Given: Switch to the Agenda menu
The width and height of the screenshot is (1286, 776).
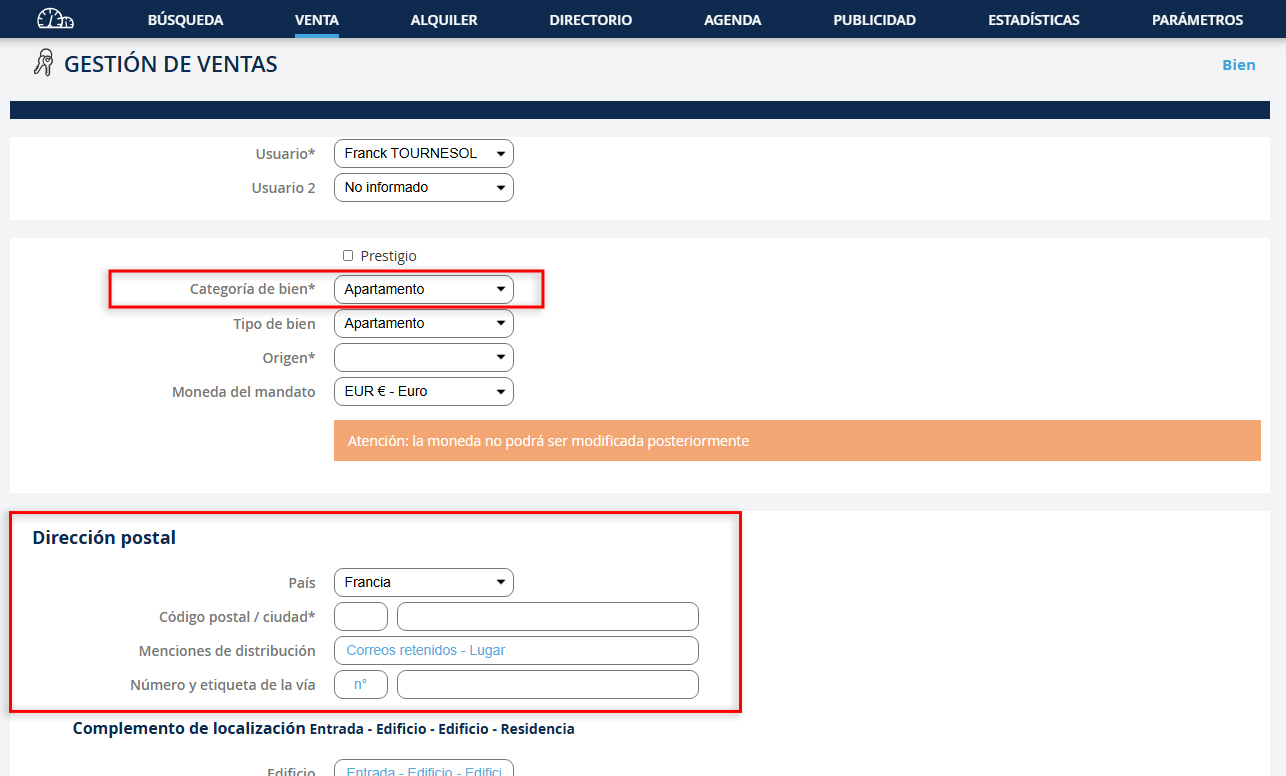Looking at the screenshot, I should [x=732, y=20].
